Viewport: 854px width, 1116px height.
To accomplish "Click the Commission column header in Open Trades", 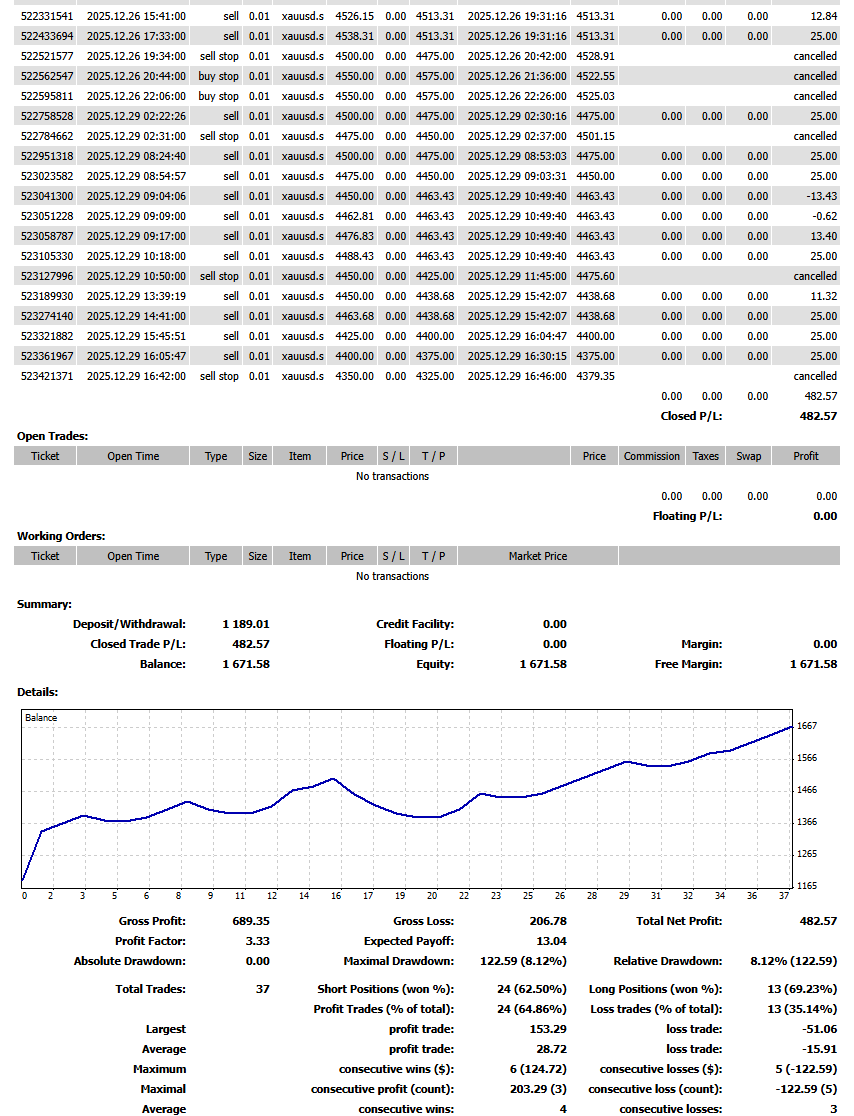I will coord(651,456).
